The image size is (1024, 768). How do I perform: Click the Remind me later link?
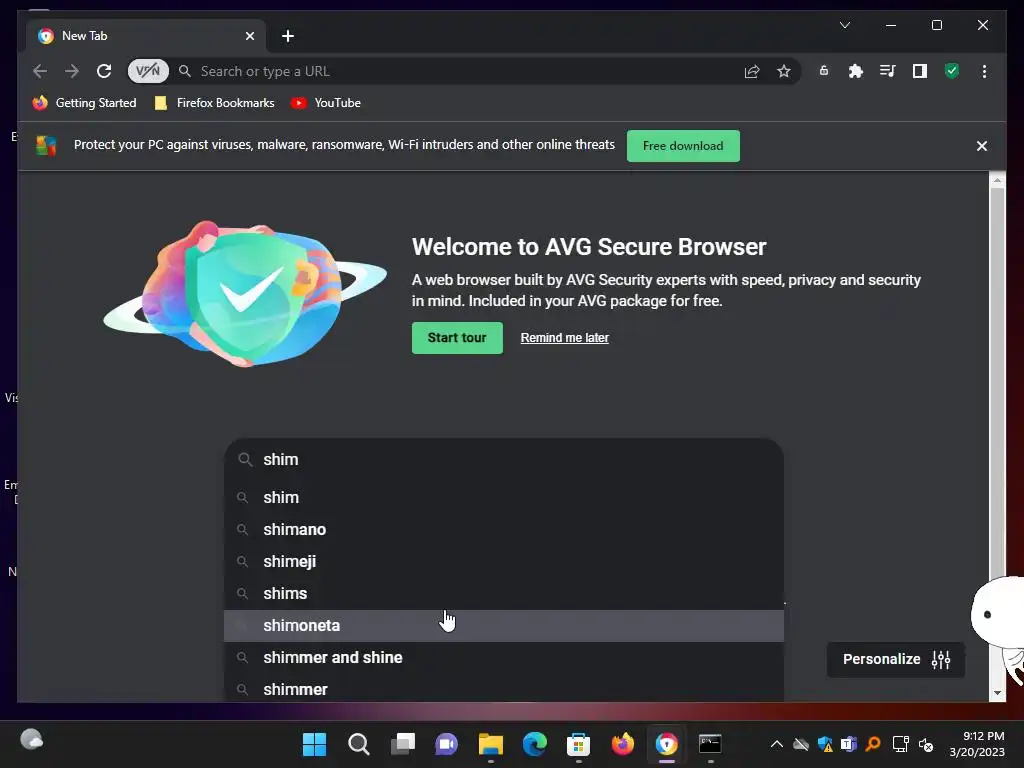[564, 338]
